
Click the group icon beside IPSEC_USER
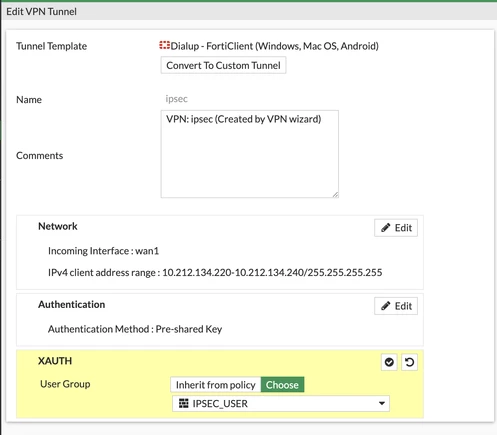[x=184, y=403]
